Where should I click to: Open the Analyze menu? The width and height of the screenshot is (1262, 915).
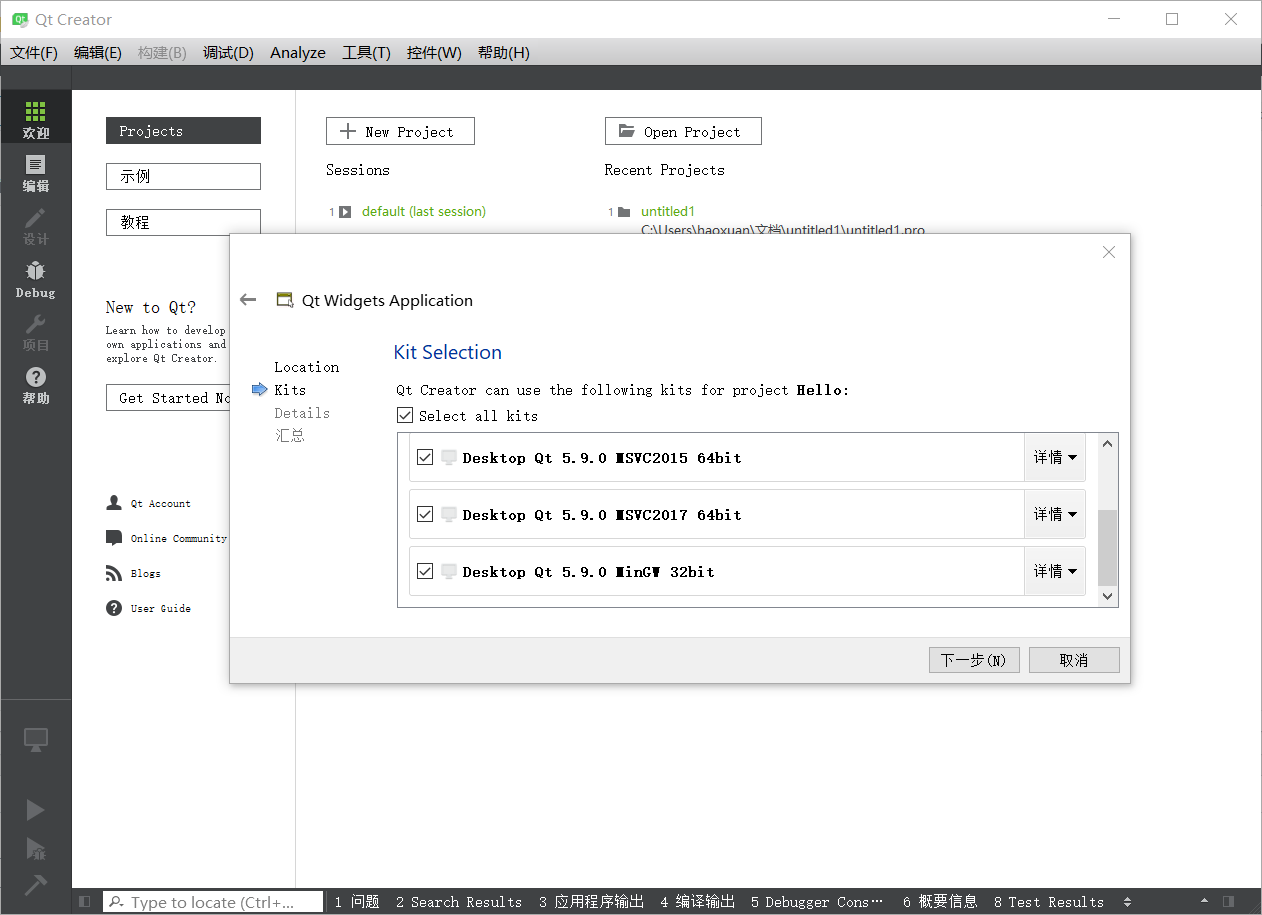298,53
